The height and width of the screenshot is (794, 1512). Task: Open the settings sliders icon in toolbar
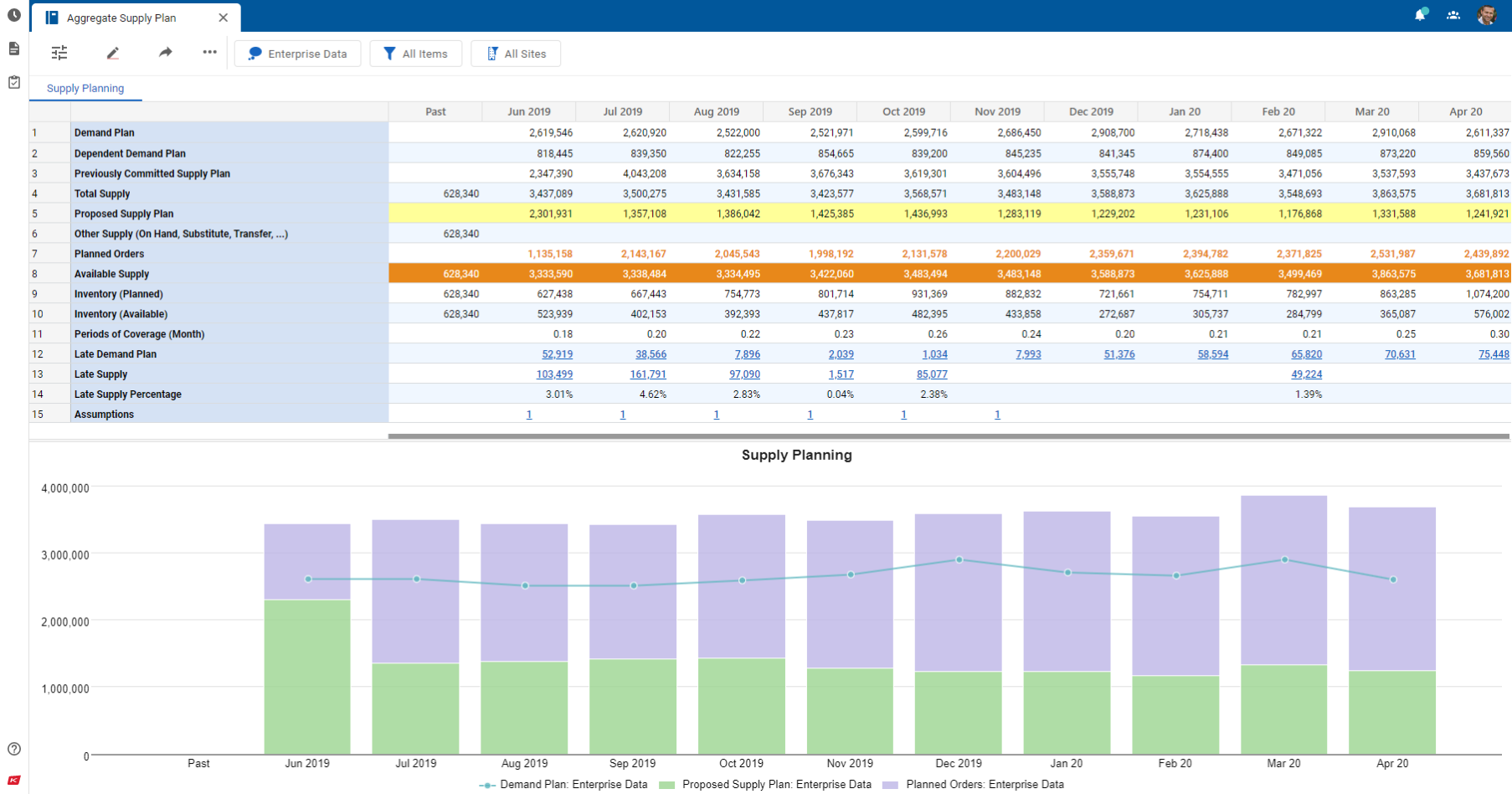(x=59, y=53)
